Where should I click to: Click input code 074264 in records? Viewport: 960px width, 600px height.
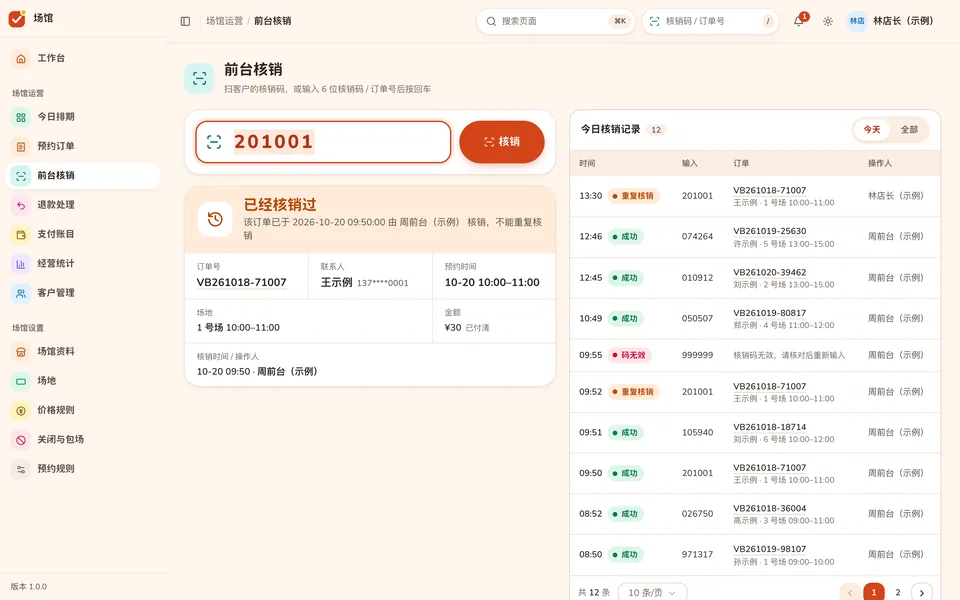pyautogui.click(x=697, y=236)
